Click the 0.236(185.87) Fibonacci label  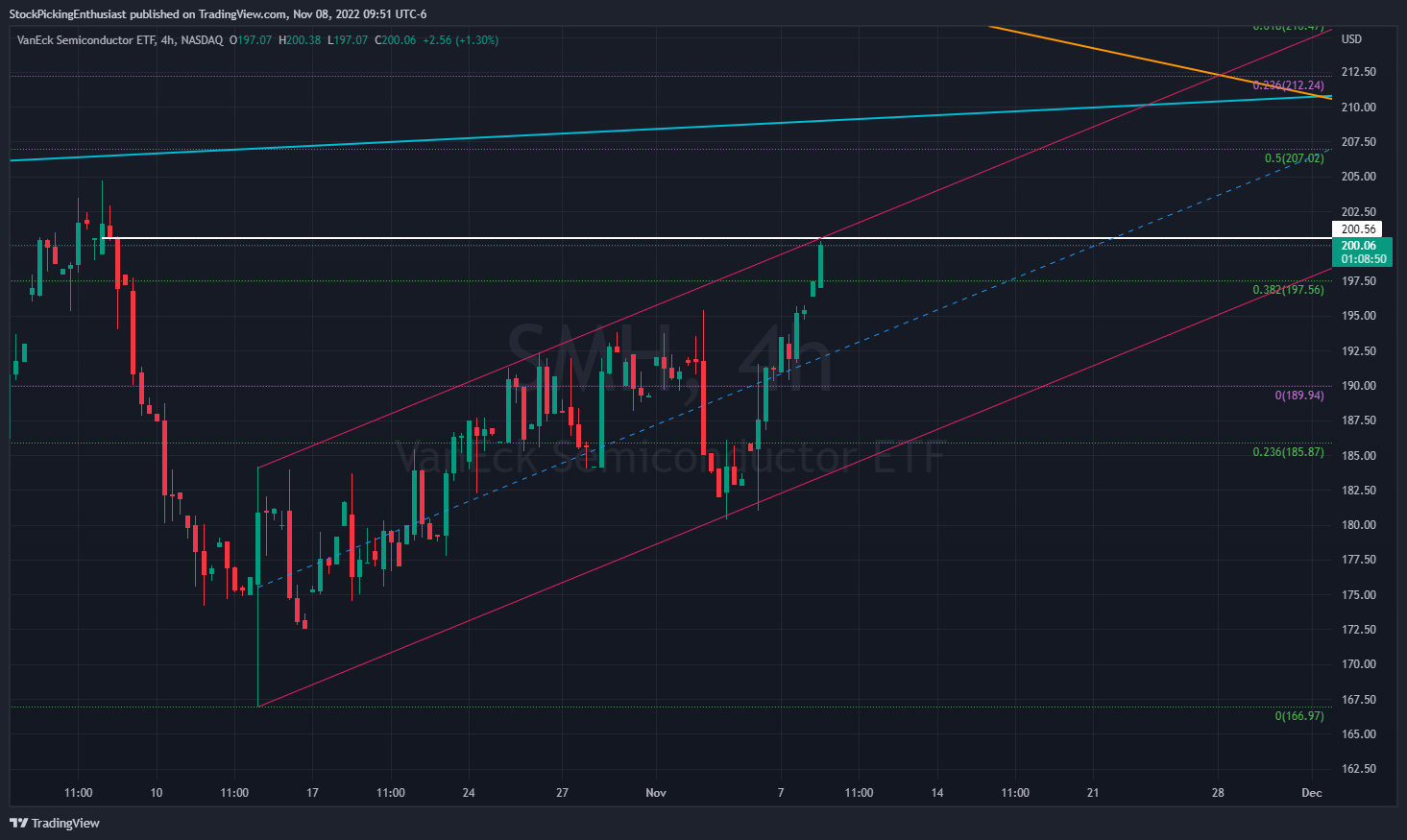click(1288, 452)
